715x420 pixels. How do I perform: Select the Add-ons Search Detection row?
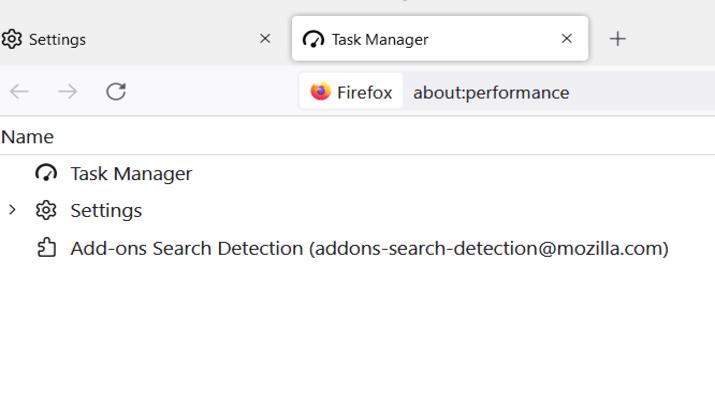358,248
